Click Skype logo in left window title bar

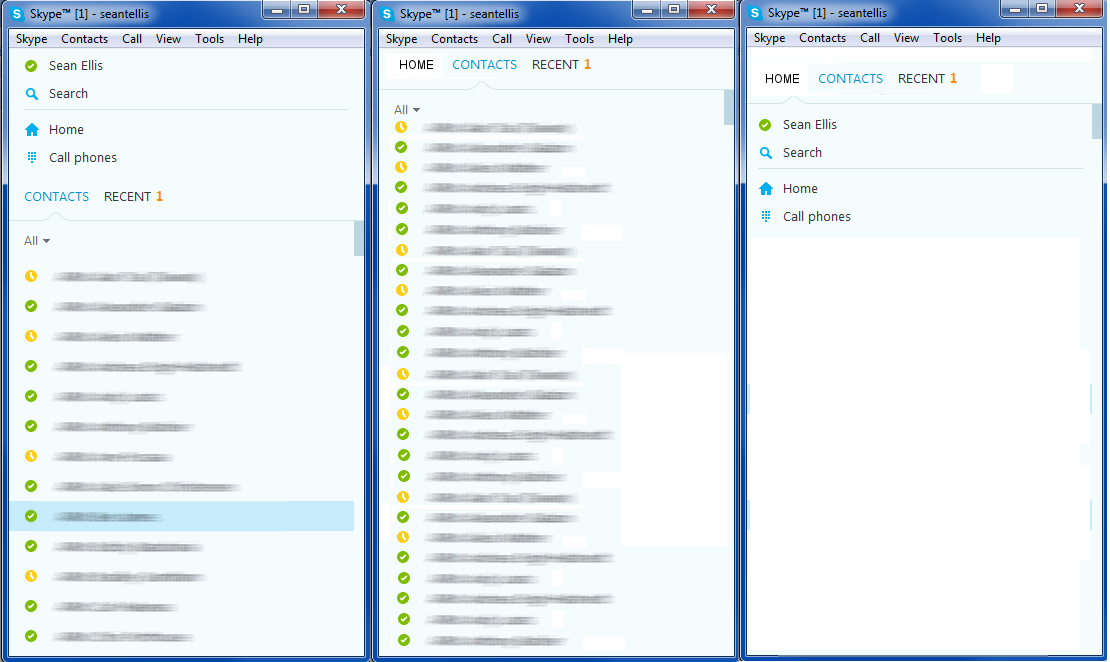(18, 13)
